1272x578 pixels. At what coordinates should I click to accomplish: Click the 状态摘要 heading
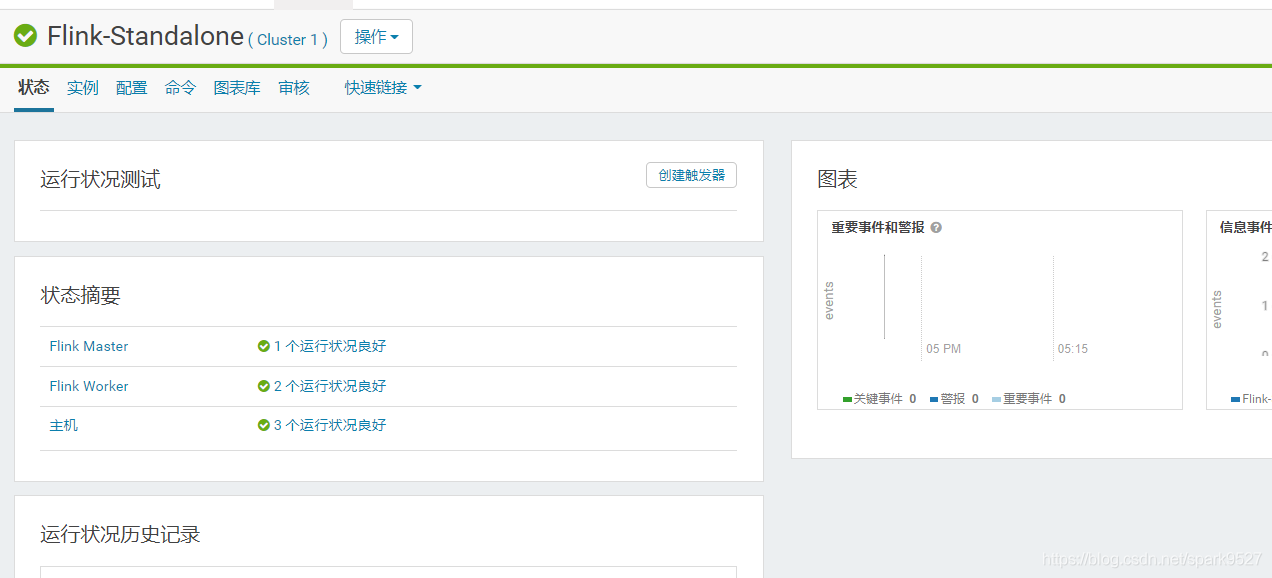tap(80, 296)
